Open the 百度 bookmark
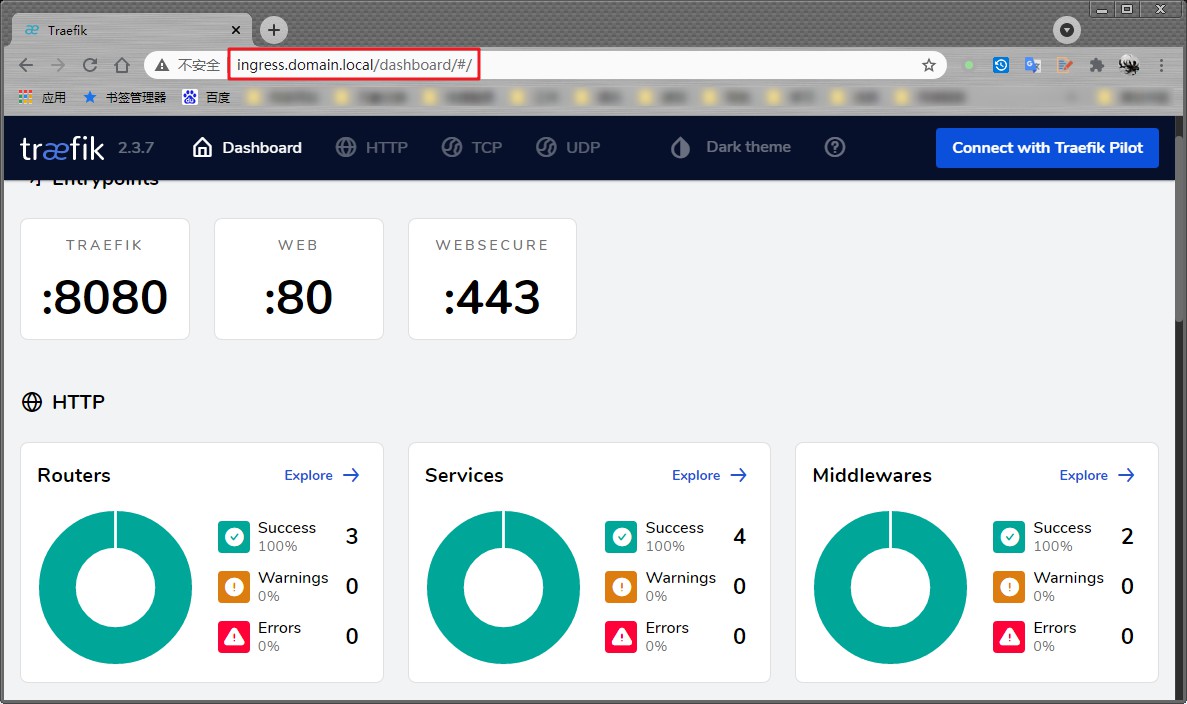Image resolution: width=1187 pixels, height=704 pixels. (206, 97)
